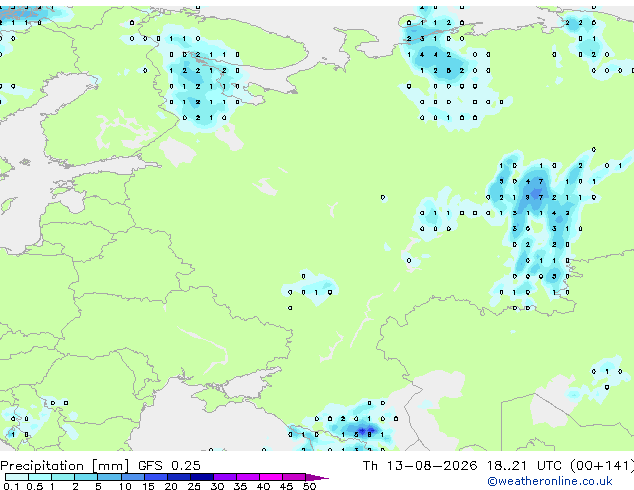The width and height of the screenshot is (634, 490).
Task: Click the '(00+141)' forecast offset text
Action: click(602, 466)
